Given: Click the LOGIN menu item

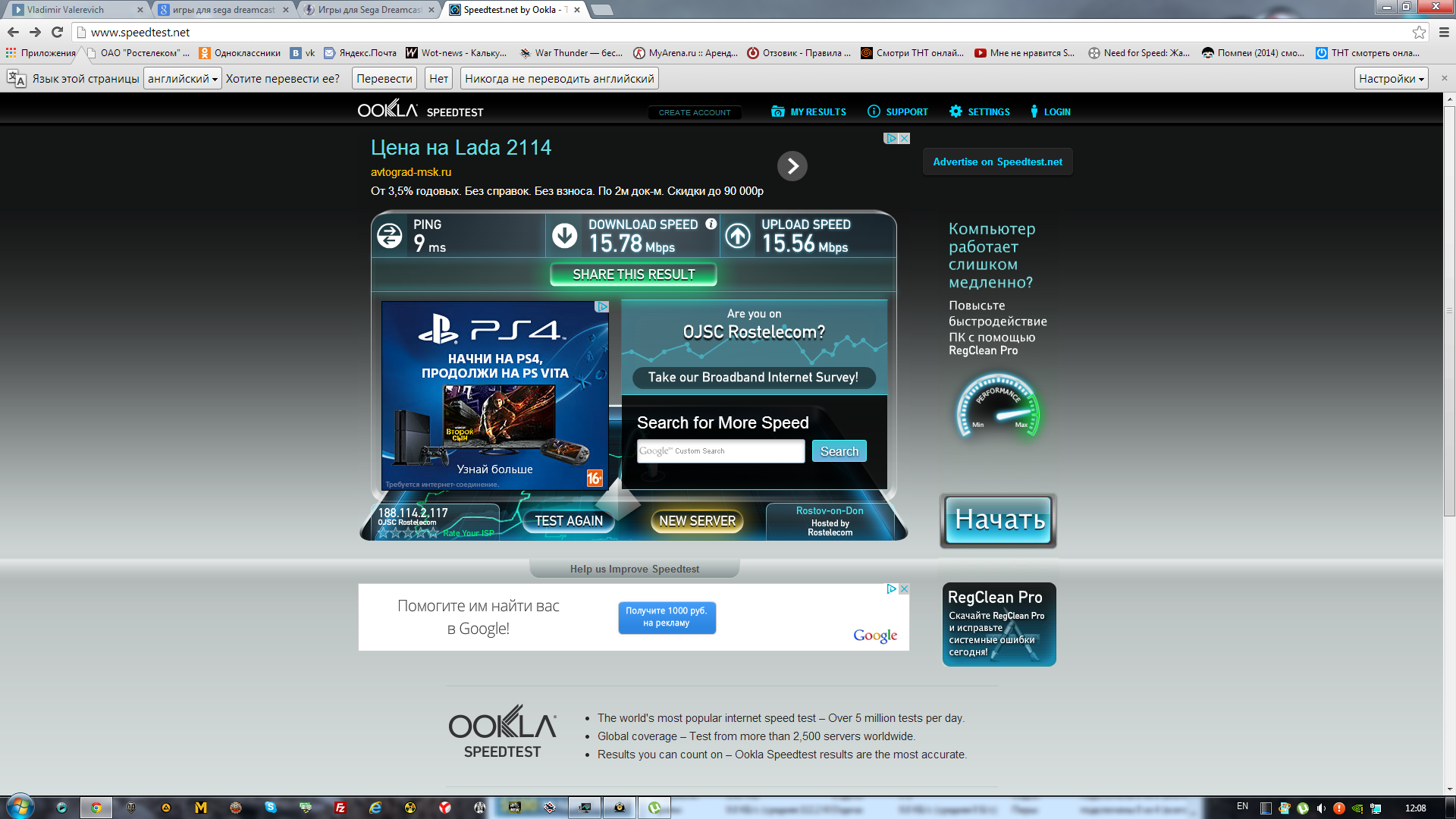Looking at the screenshot, I should [x=1050, y=111].
